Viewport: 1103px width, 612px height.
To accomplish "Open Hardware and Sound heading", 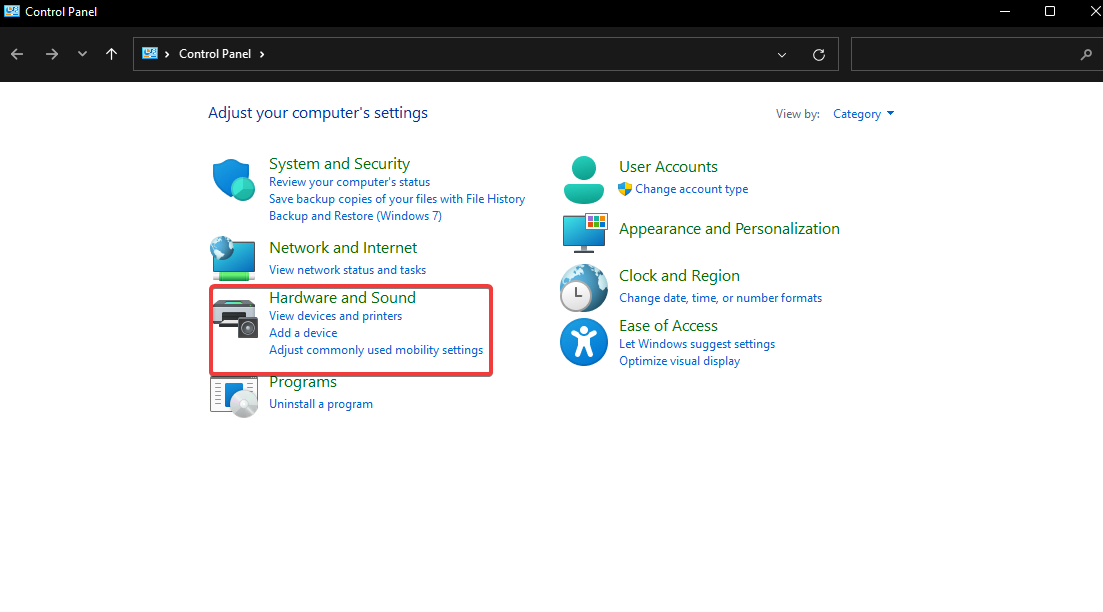I will pos(342,298).
